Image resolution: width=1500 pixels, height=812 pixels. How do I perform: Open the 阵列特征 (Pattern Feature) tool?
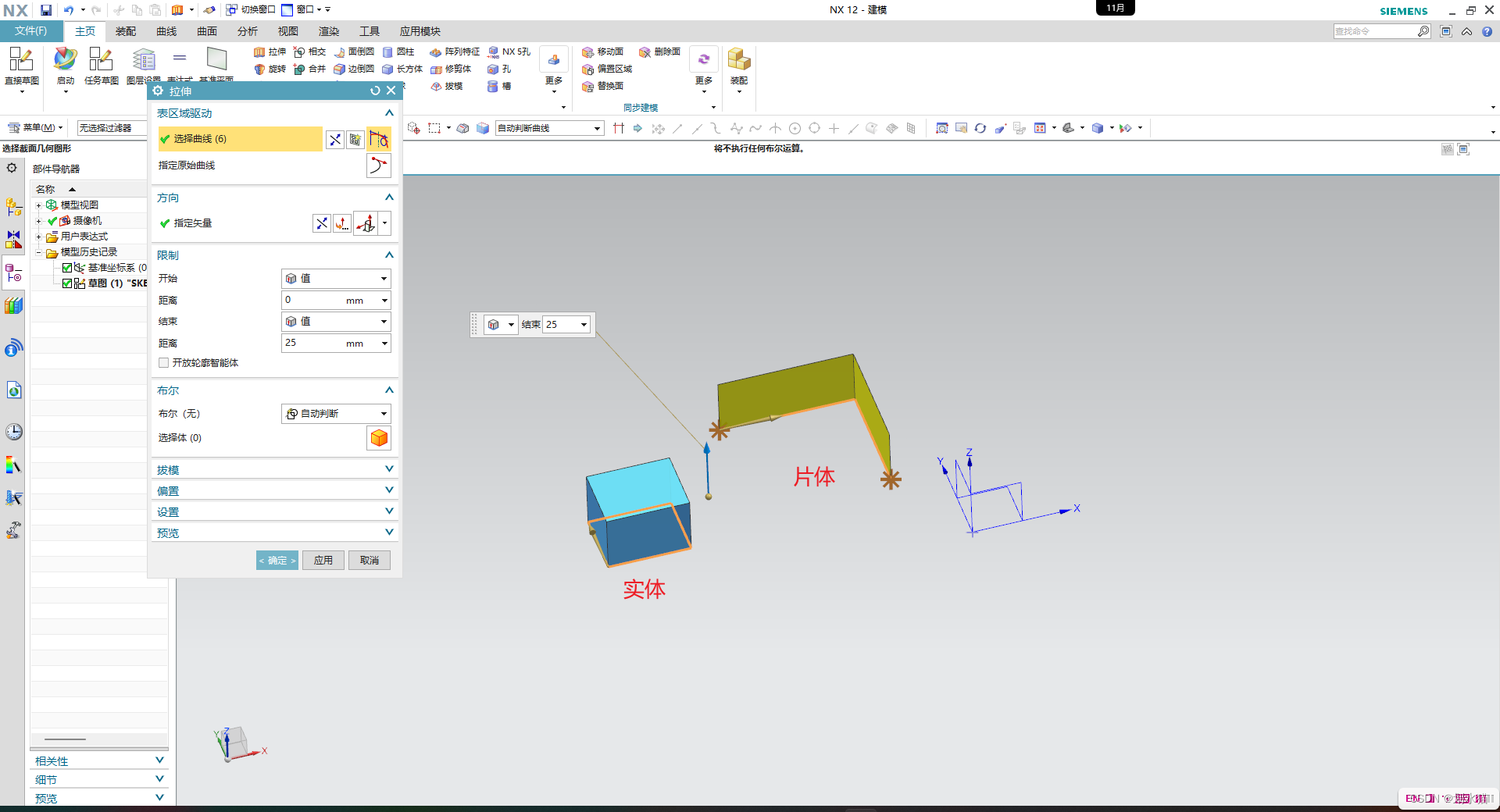coord(455,52)
